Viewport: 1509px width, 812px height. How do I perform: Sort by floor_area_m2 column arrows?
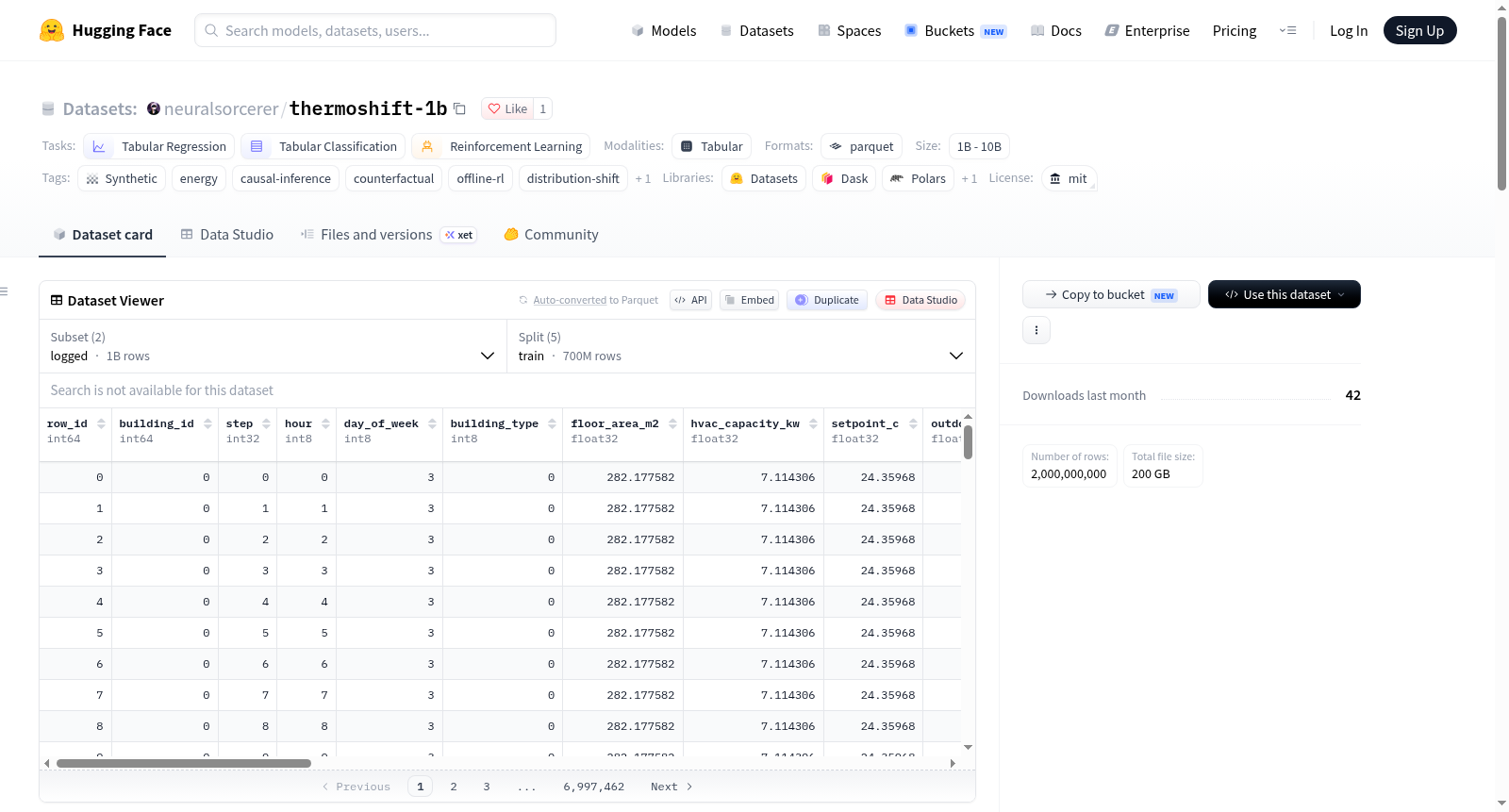click(672, 423)
